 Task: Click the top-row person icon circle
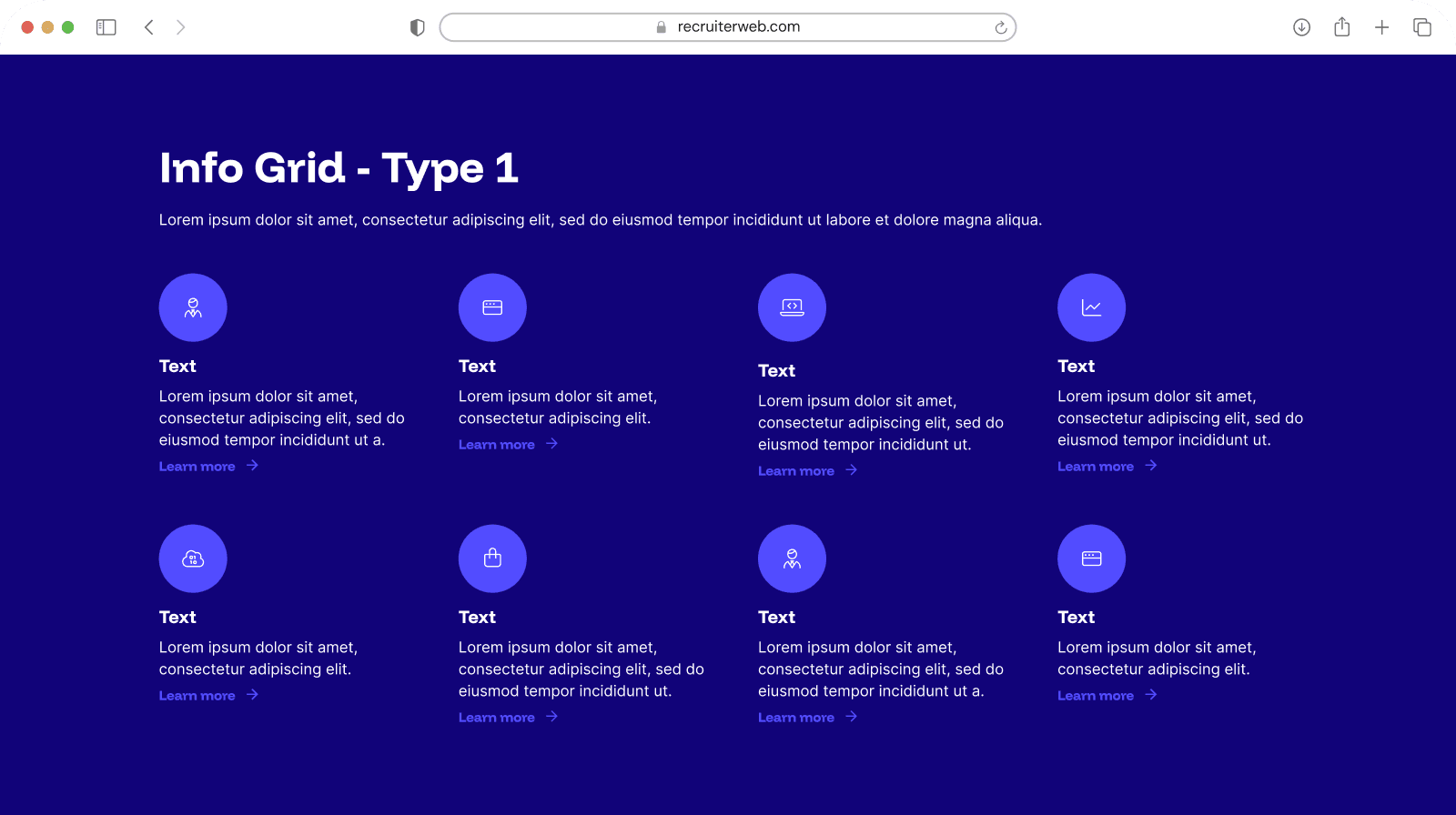[193, 307]
